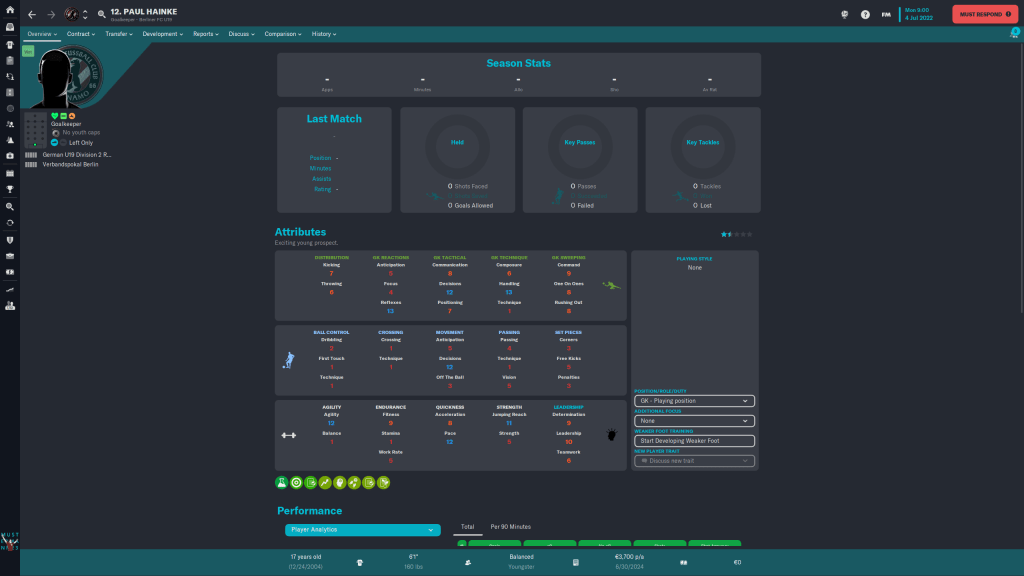Click Start Developing Weaker Foot button
Screen dimensions: 1024x576
pyautogui.click(x=694, y=441)
